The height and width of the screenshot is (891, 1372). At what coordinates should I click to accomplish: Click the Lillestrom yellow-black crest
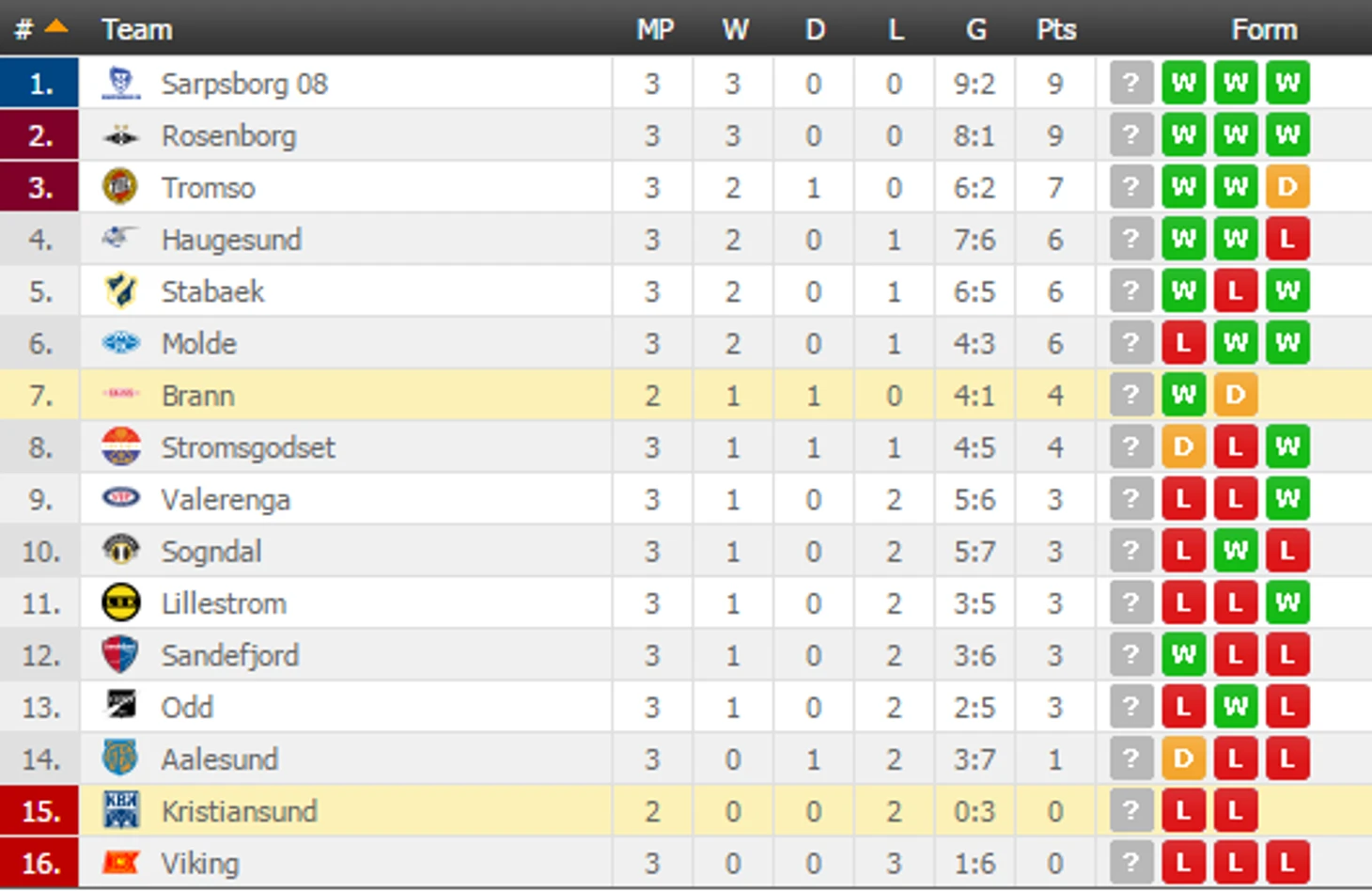(120, 603)
